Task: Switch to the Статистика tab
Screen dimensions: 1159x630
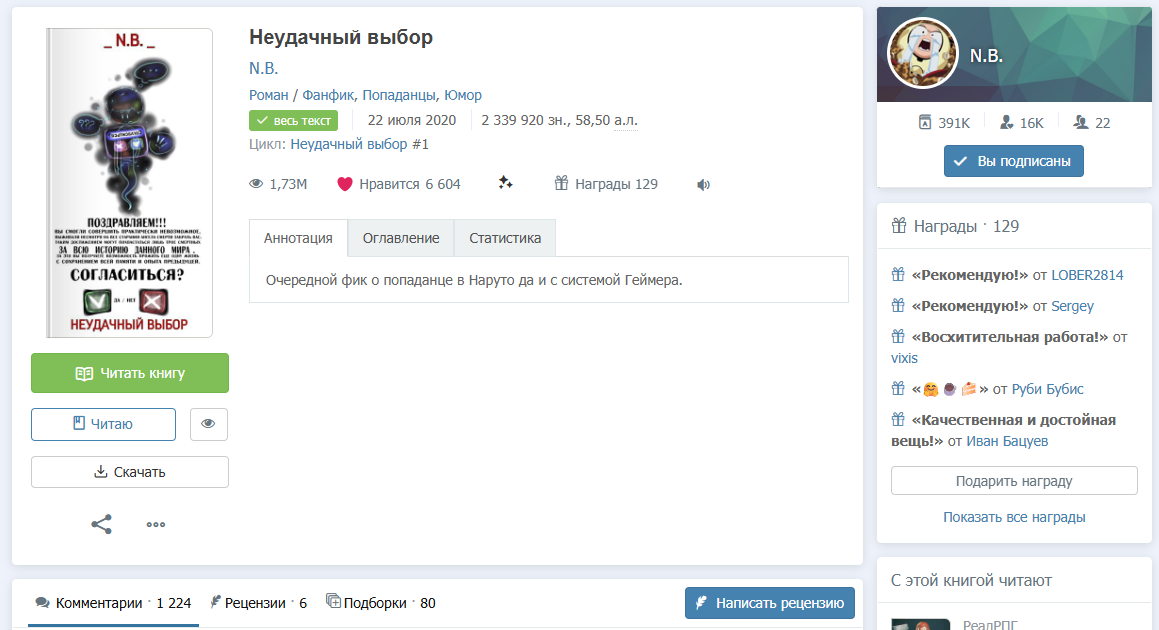Action: pyautogui.click(x=505, y=238)
